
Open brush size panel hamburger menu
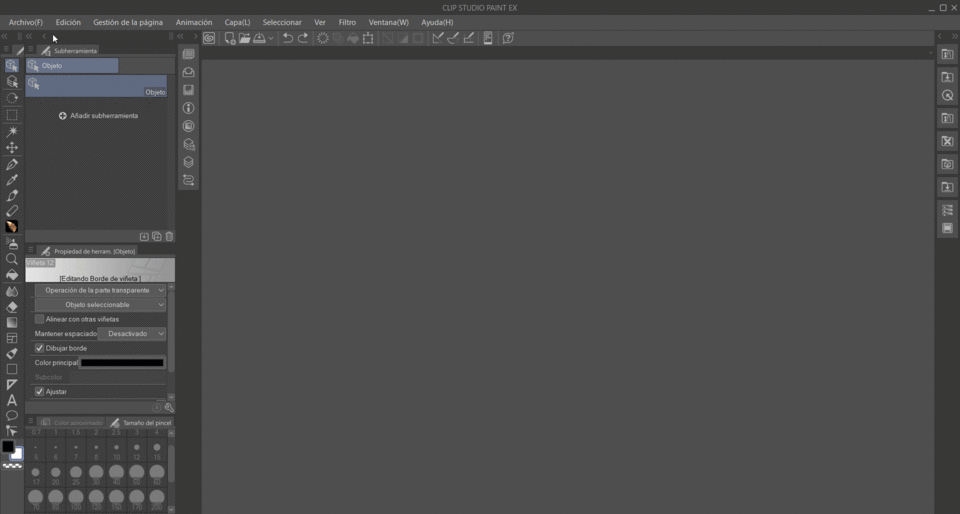31,422
